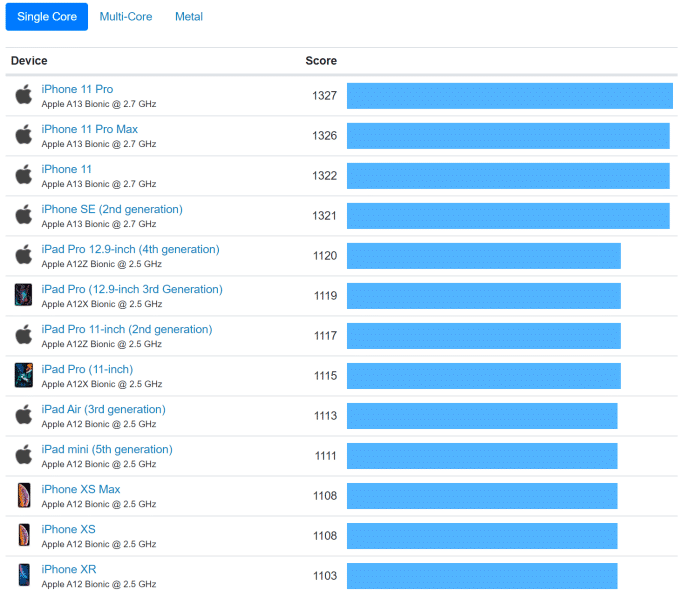Screen dimensions: 700x590
Task: Click the score value 1119
Action: pyautogui.click(x=325, y=296)
